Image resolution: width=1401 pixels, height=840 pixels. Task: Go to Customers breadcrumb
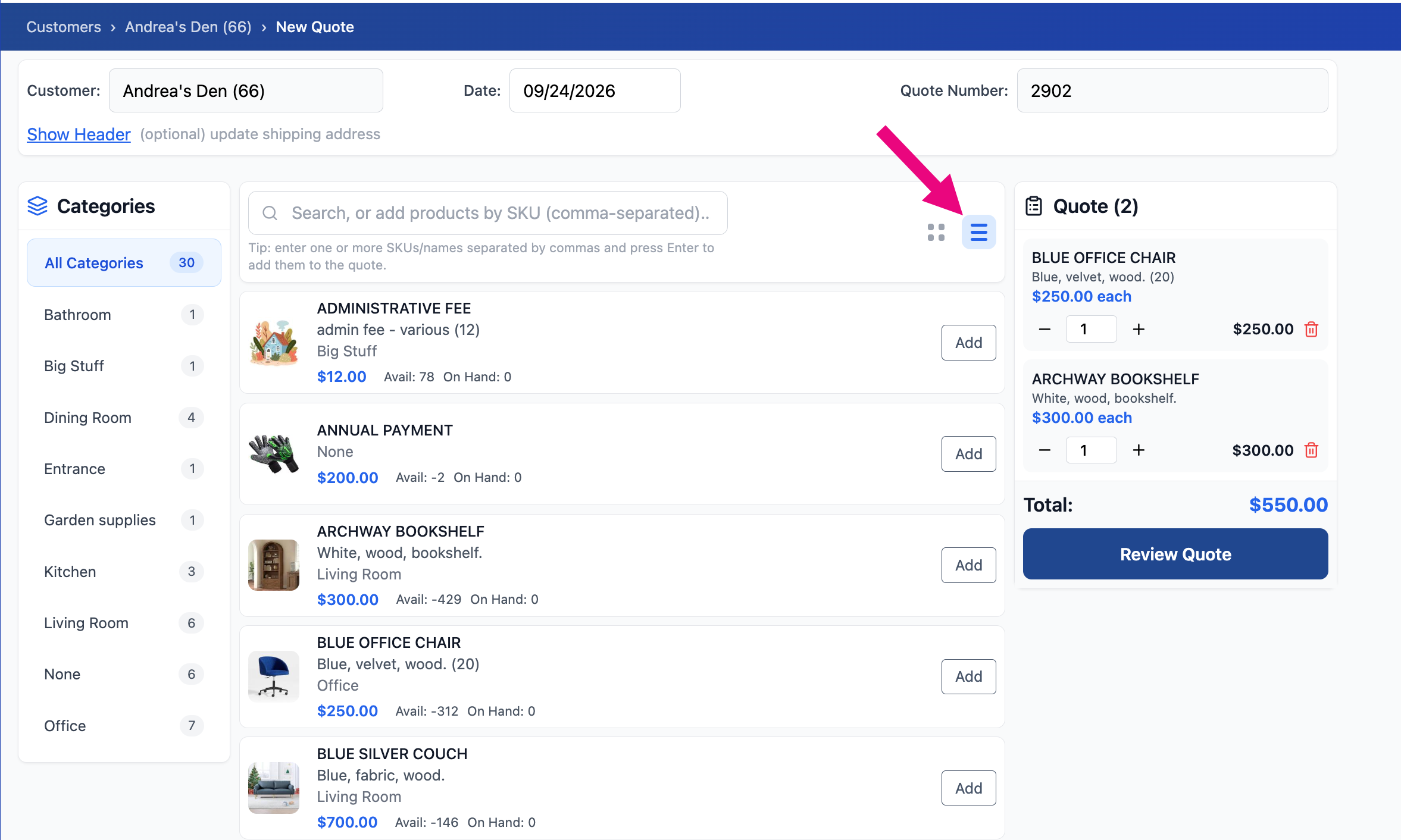click(64, 27)
